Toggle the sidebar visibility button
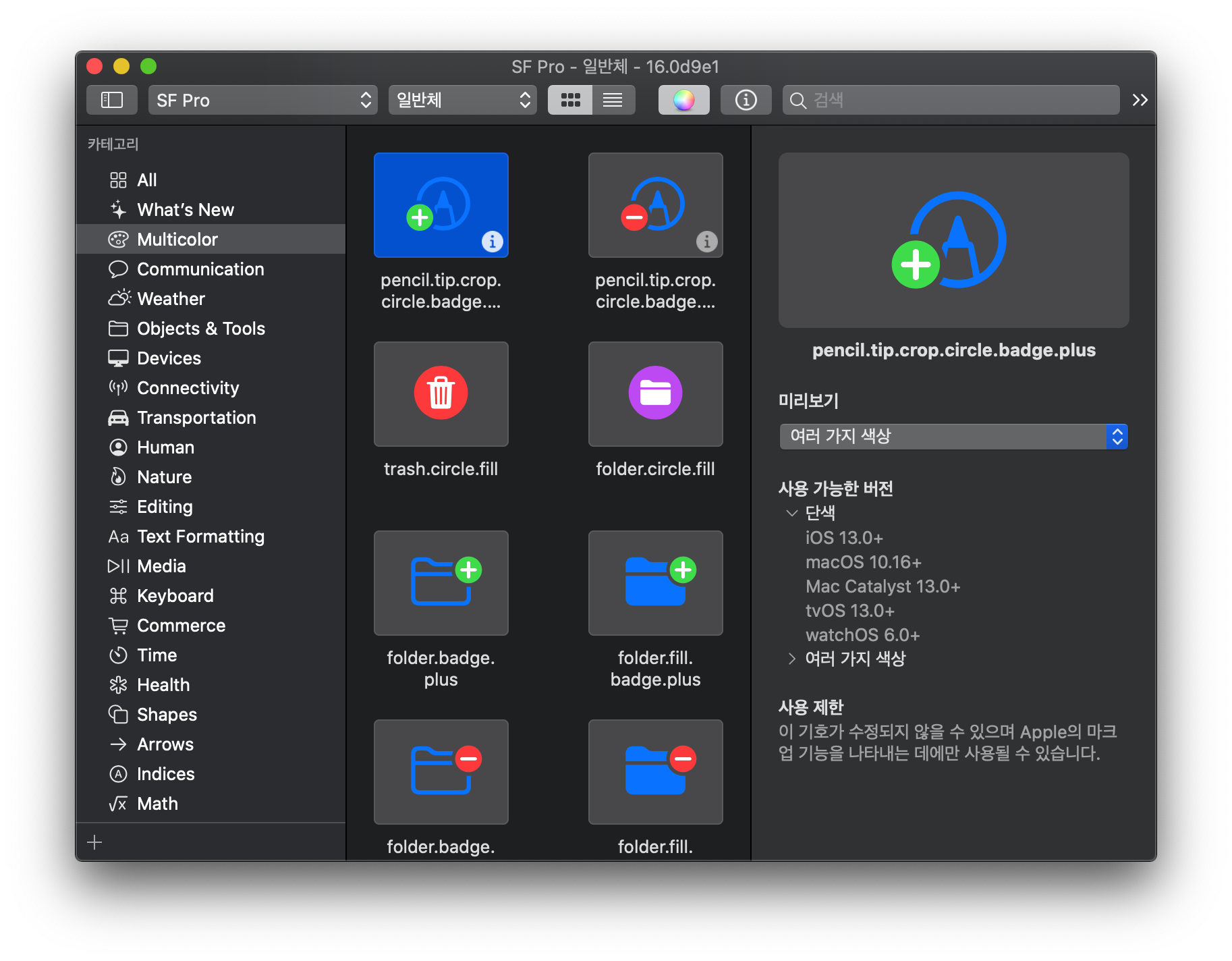The image size is (1232, 961). tap(112, 100)
